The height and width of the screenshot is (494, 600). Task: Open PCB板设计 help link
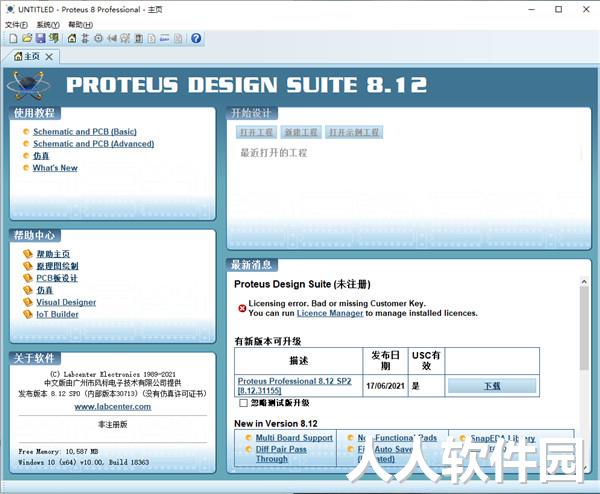coord(57,278)
